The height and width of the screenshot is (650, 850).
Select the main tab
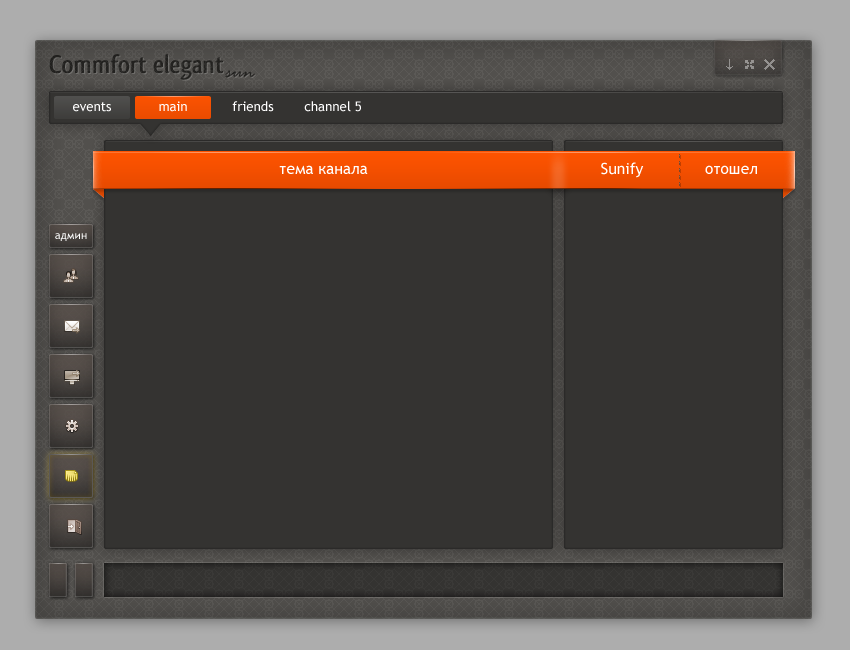click(x=173, y=107)
